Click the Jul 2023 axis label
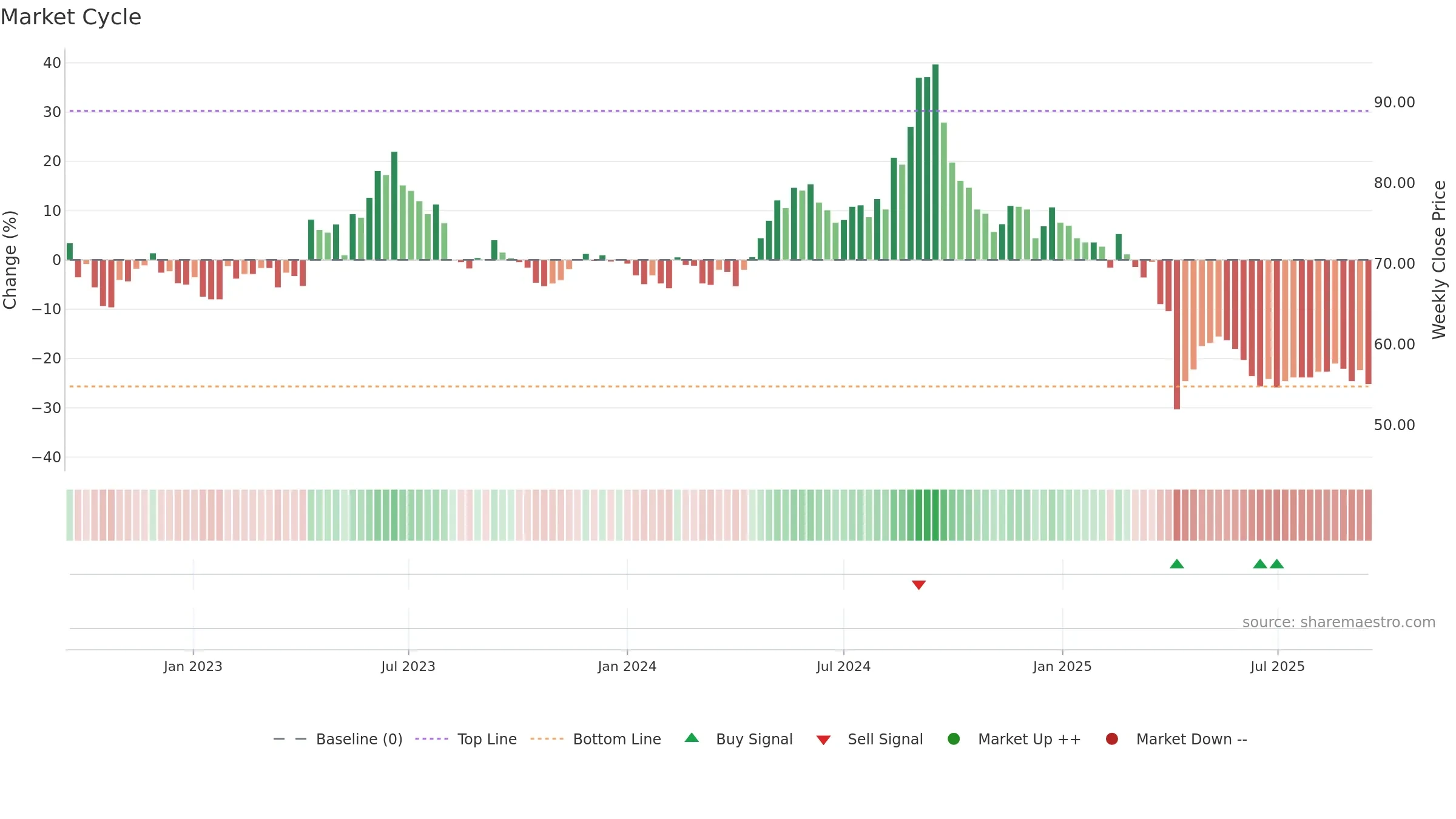 pos(408,666)
